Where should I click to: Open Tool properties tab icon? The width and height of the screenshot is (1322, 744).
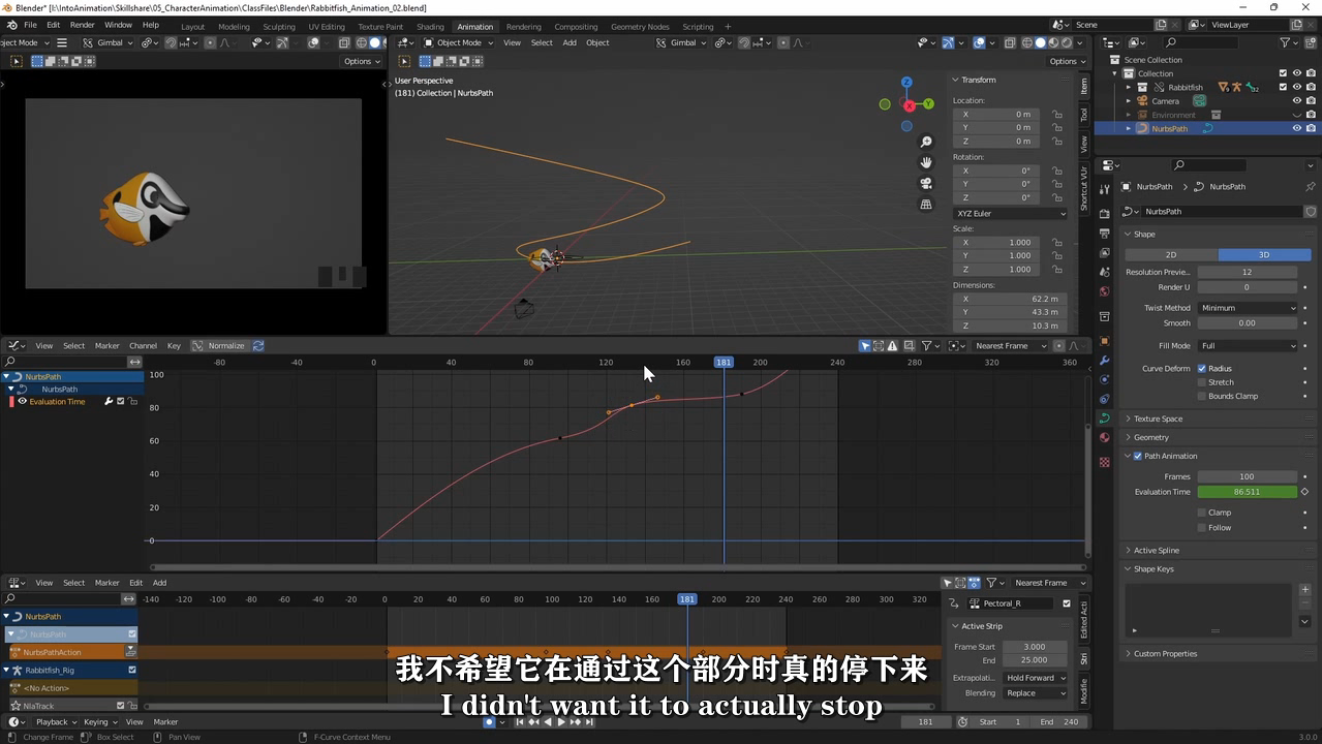click(x=1104, y=189)
